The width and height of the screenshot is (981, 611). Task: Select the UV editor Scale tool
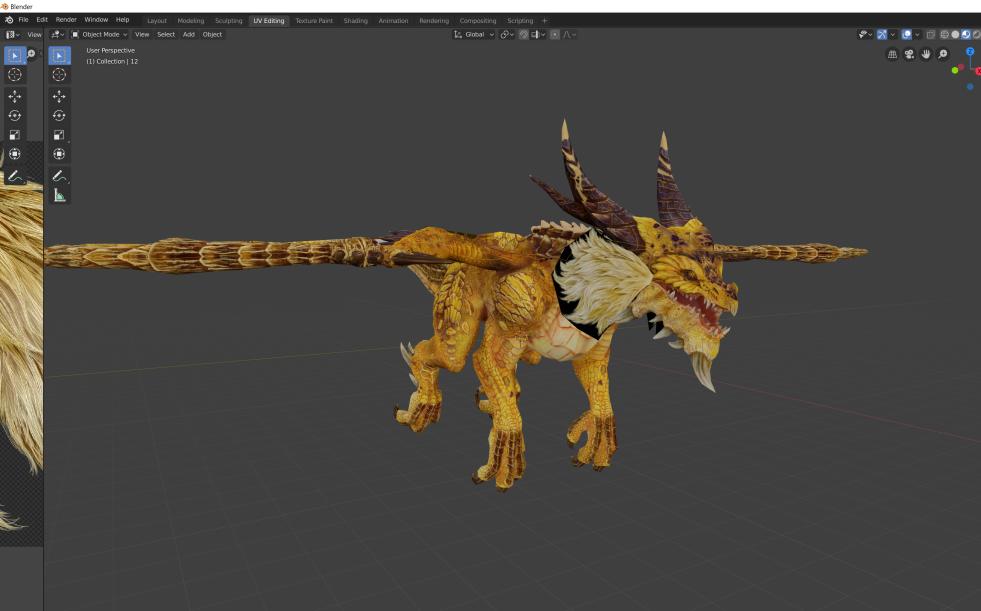coord(15,134)
